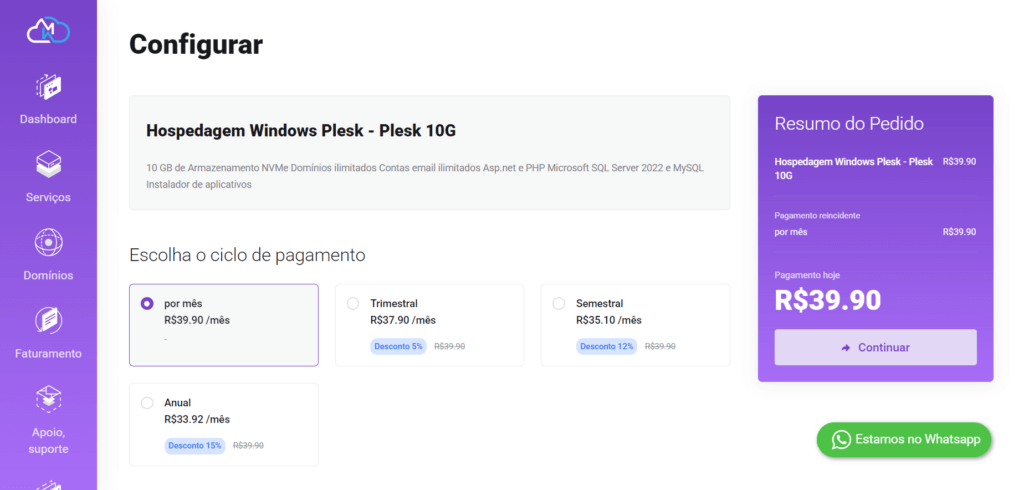The height and width of the screenshot is (490, 1024).
Task: Click the Dashboard menu label
Action: [48, 119]
